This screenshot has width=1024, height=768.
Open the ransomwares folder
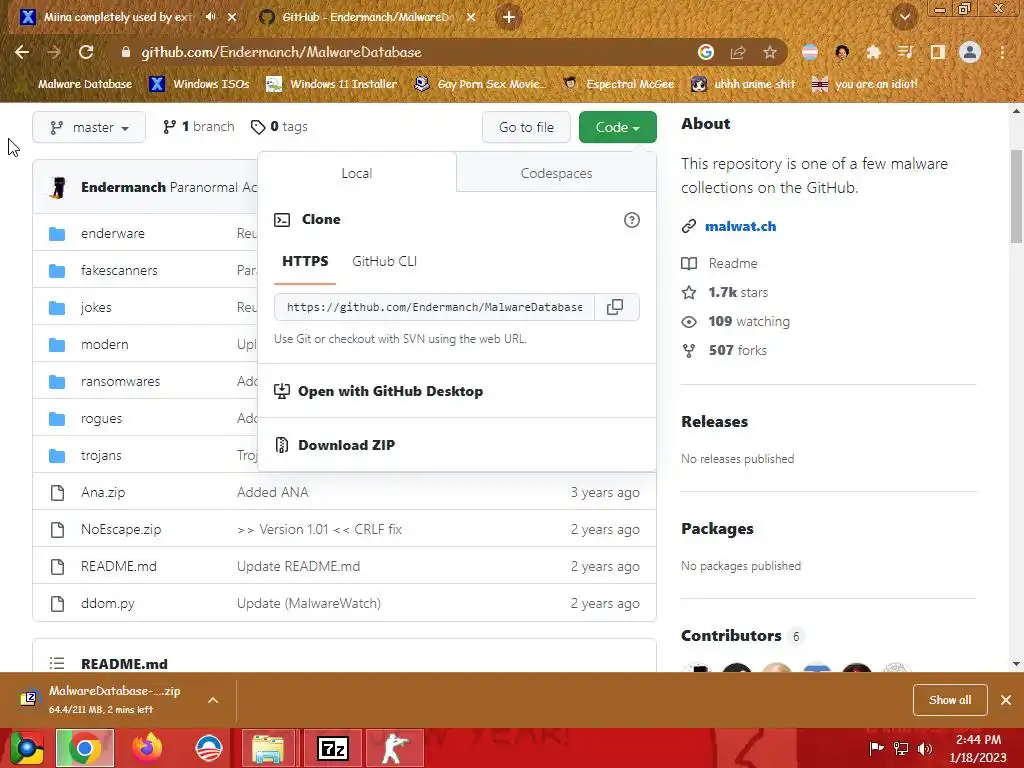121,381
